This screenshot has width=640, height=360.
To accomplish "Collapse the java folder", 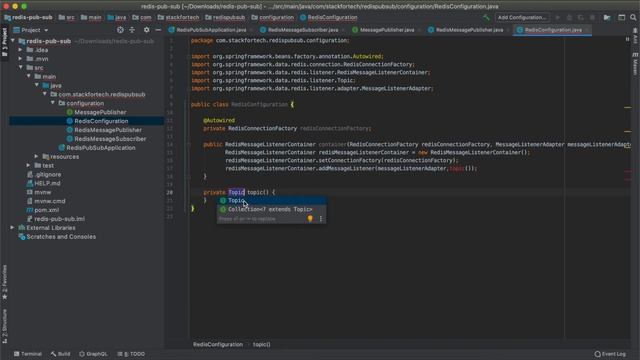I will [37, 85].
